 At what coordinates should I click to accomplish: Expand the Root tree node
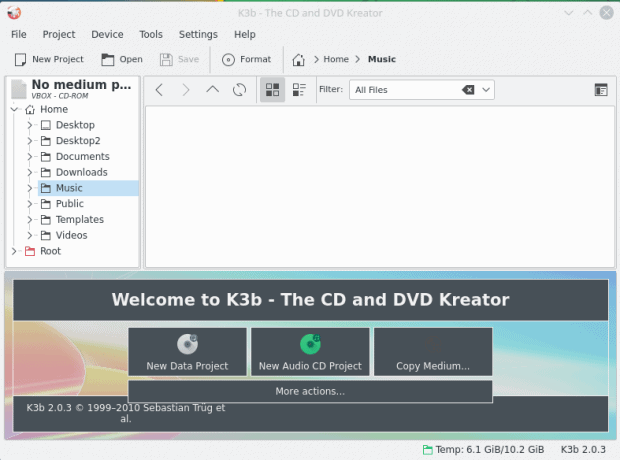point(15,251)
